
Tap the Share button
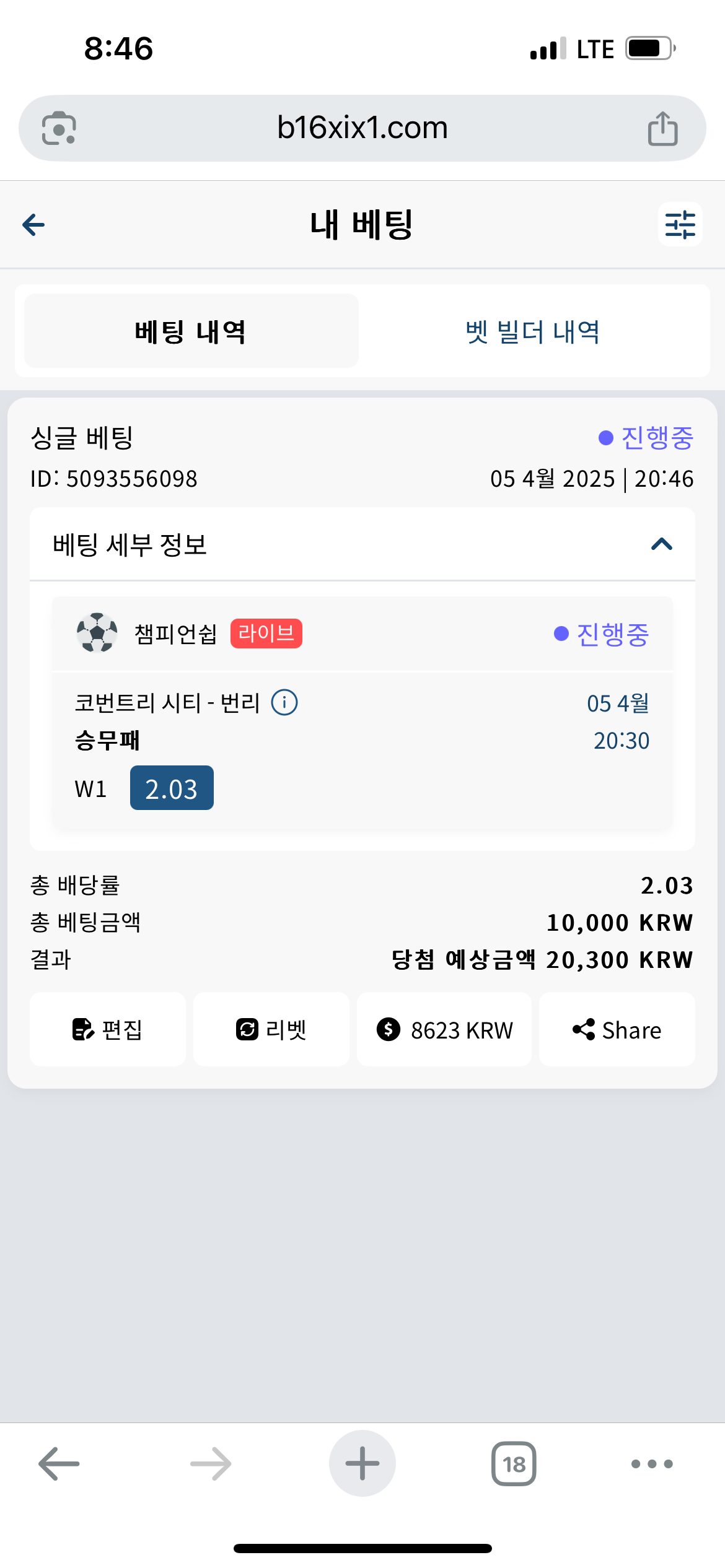tap(617, 1030)
